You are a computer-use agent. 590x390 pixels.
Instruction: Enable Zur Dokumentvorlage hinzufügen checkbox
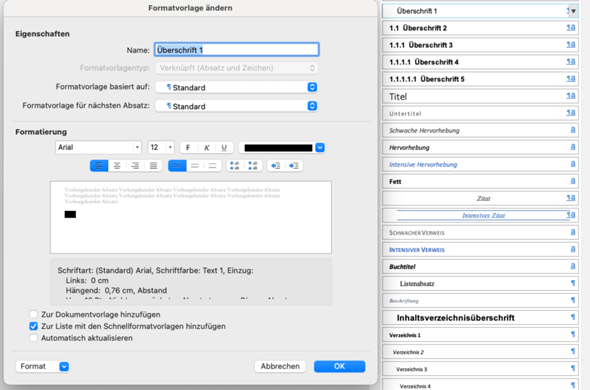point(33,314)
